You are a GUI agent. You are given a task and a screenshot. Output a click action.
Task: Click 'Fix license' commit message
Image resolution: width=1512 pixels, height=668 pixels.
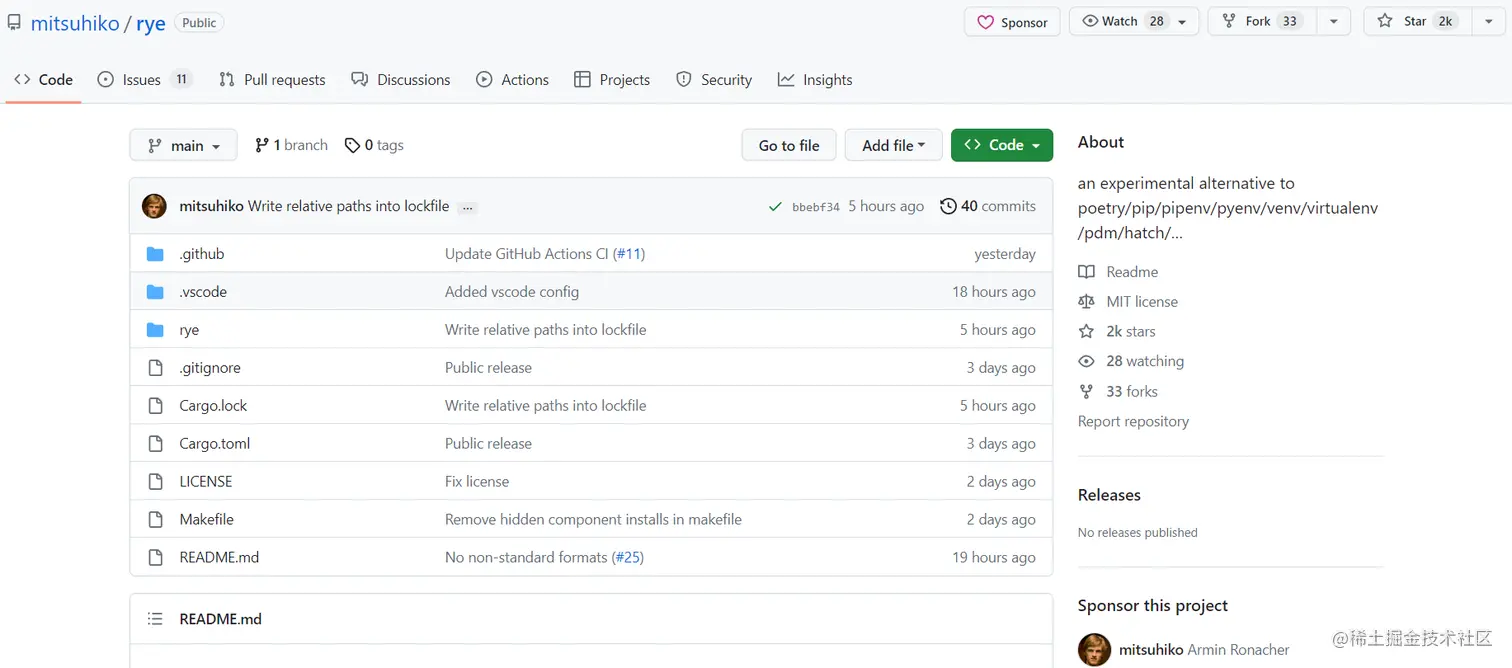pos(477,482)
